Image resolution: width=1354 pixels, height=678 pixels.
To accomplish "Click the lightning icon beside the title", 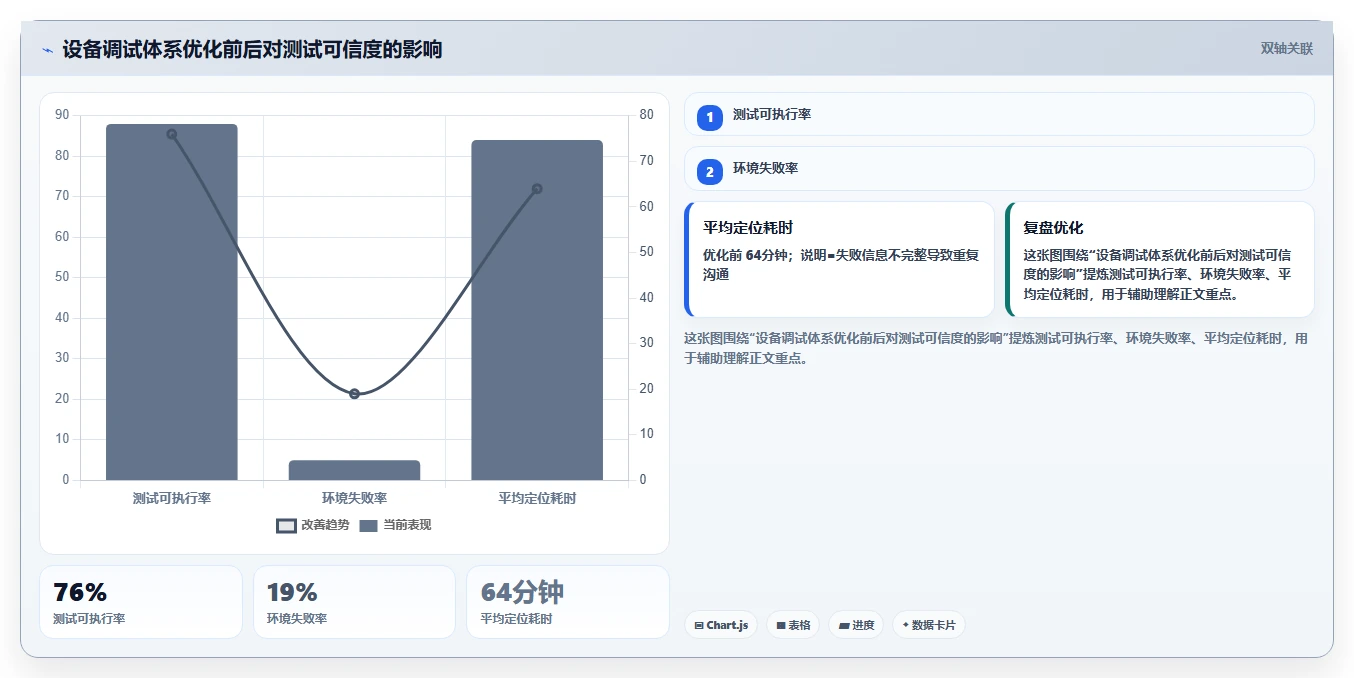I will pyautogui.click(x=47, y=50).
